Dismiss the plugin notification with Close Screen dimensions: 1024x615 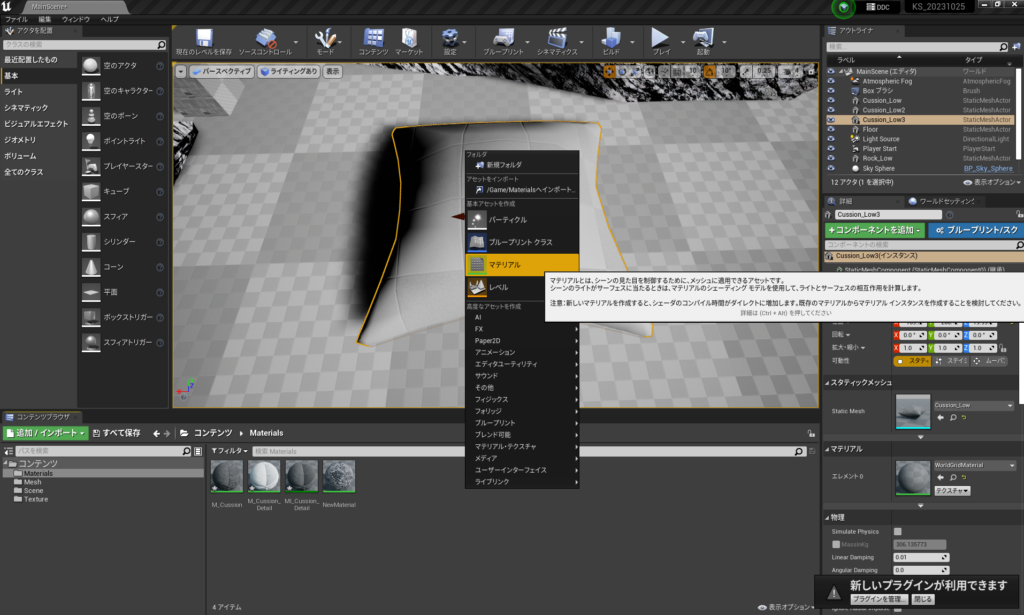point(923,599)
